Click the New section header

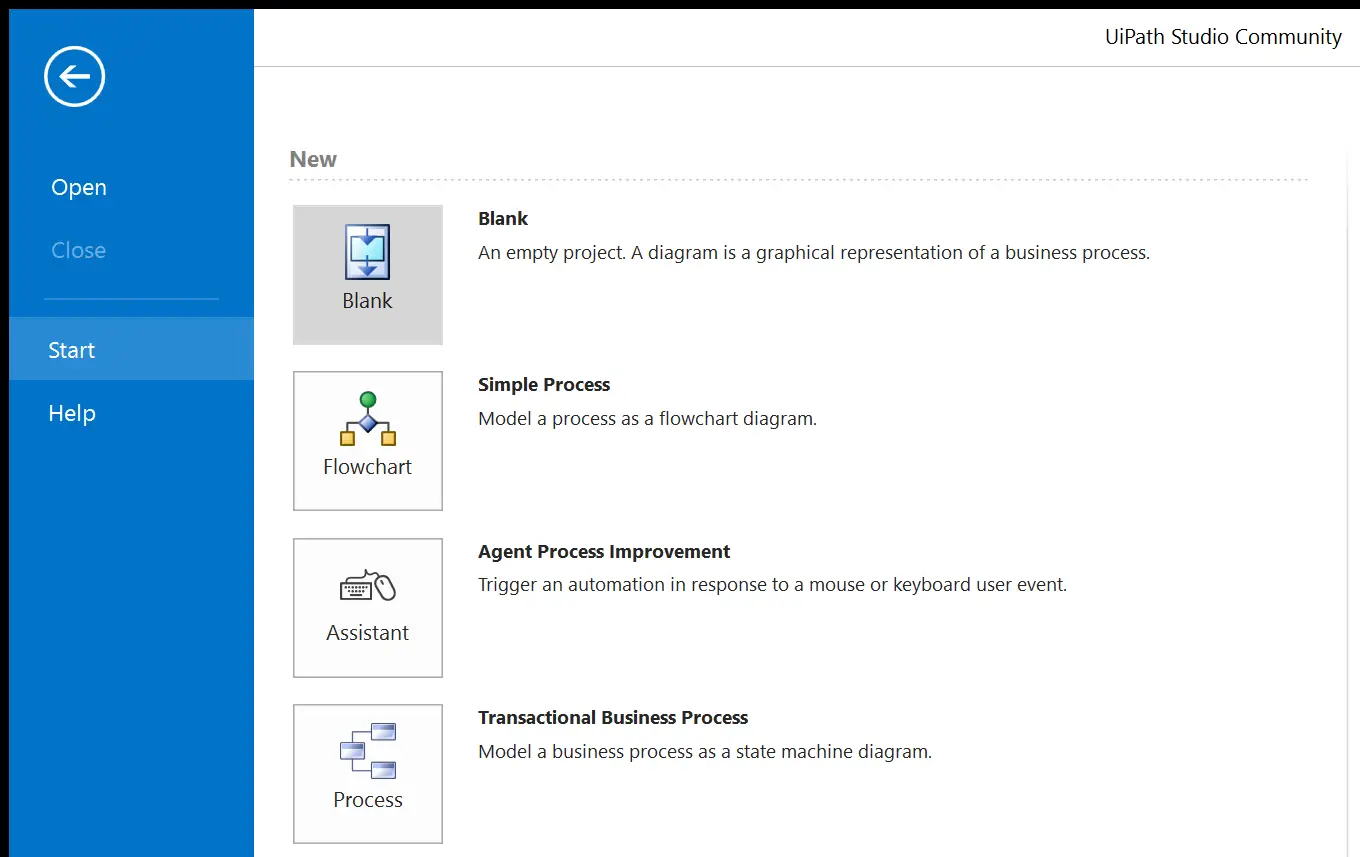point(313,160)
